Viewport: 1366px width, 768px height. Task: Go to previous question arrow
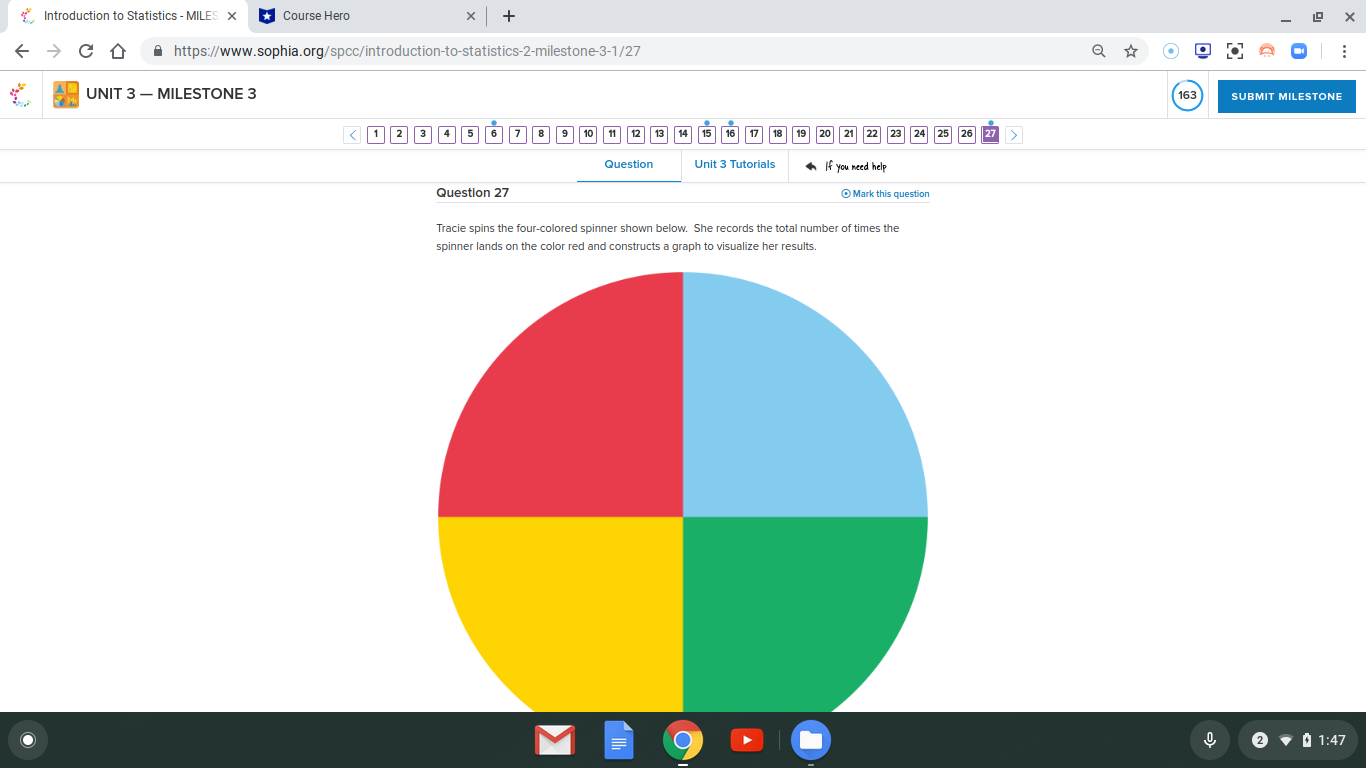click(352, 135)
